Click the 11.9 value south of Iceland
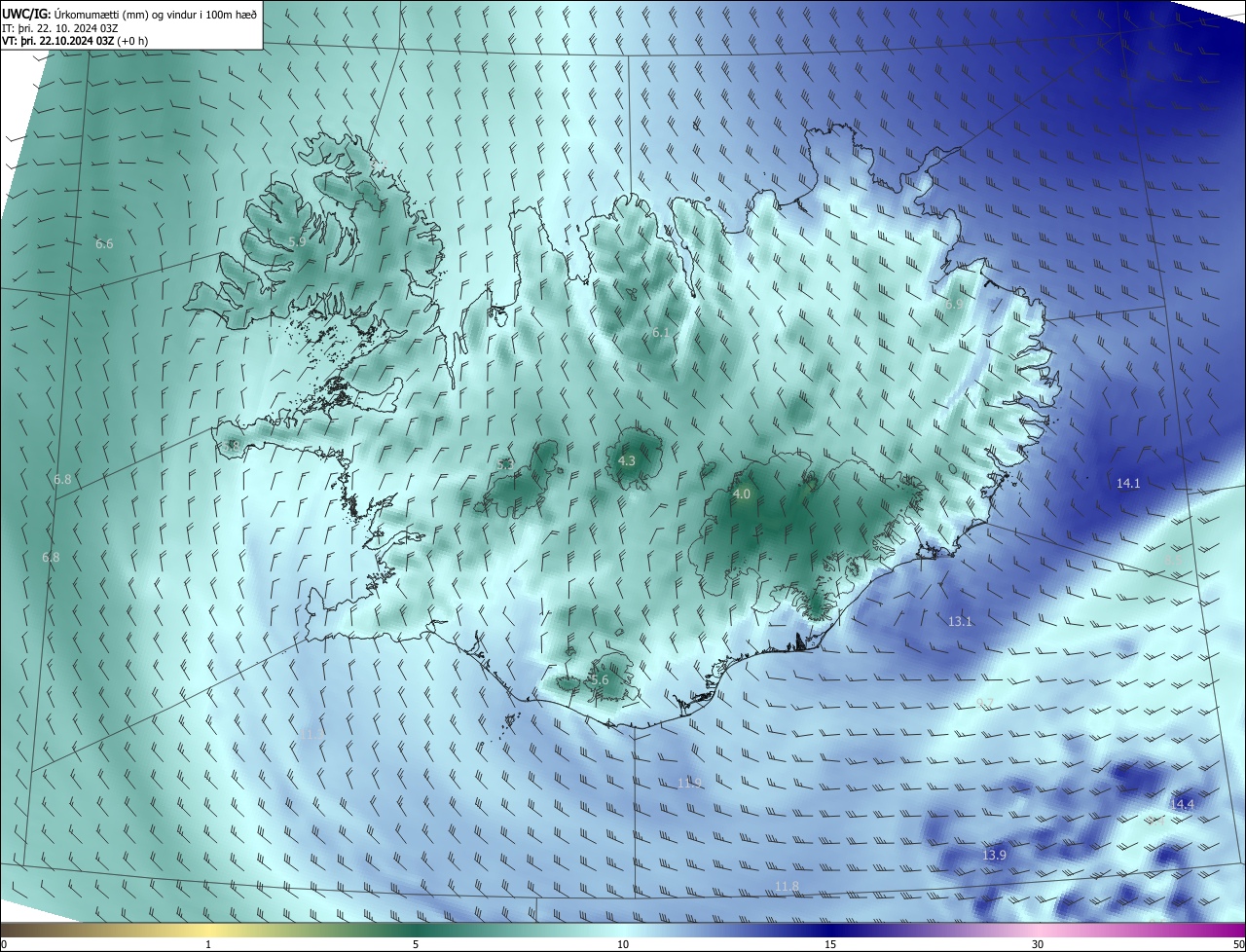This screenshot has height=952, width=1246. 689,783
